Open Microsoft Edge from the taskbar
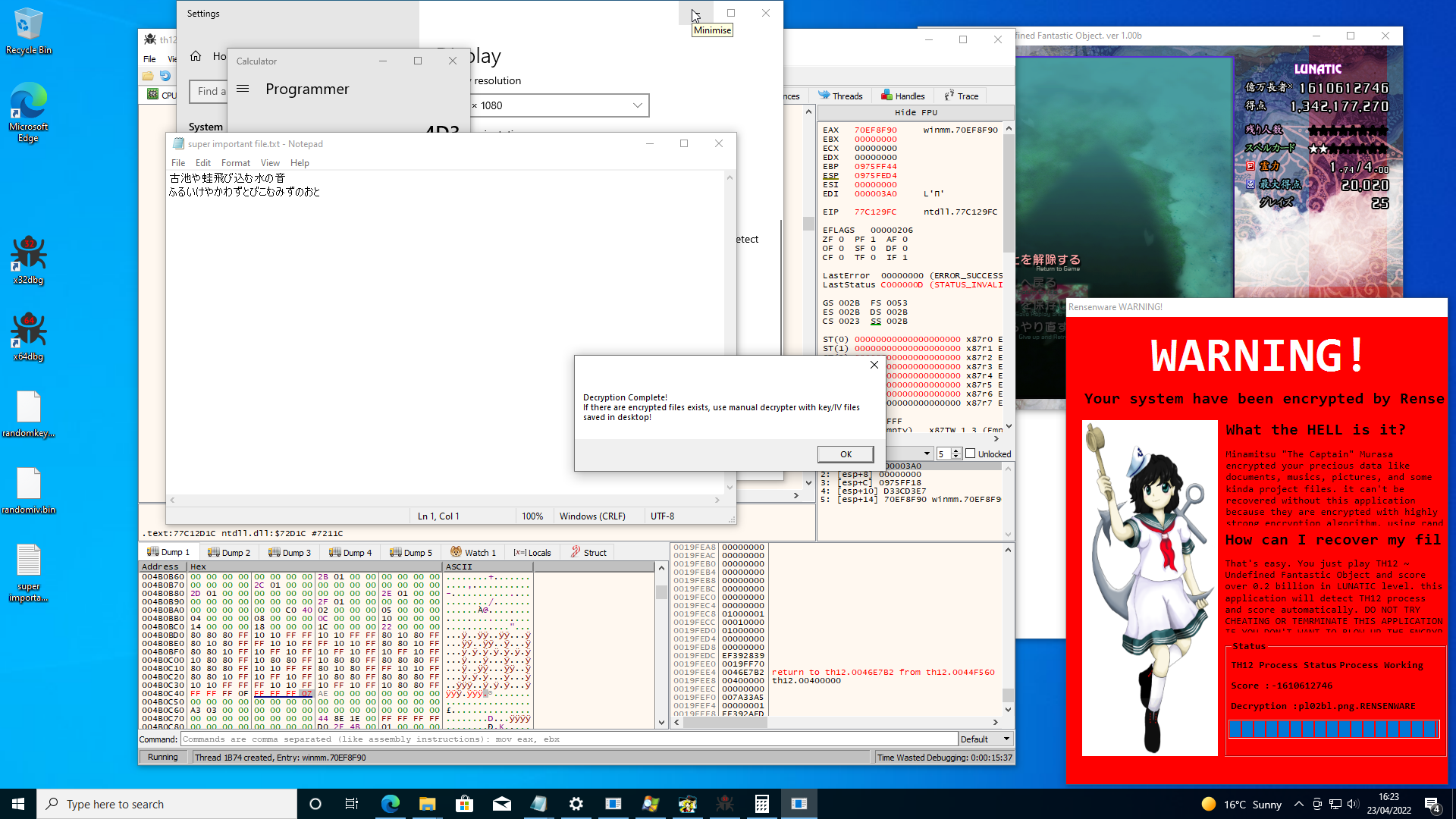Screen dimensions: 1456x819 click(391, 804)
